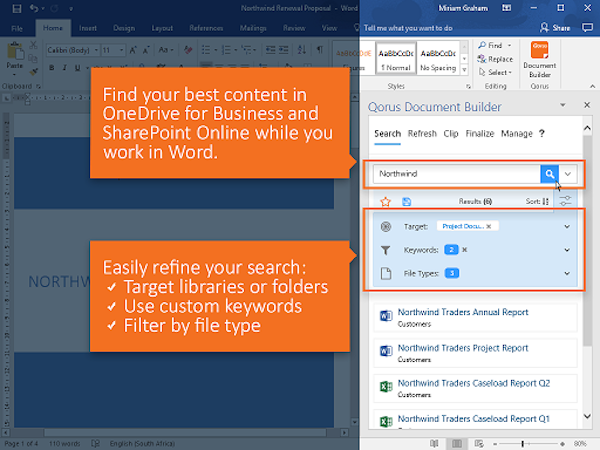Adjust the zoom slider in status bar
This screenshot has width=600, height=450.
coord(523,442)
